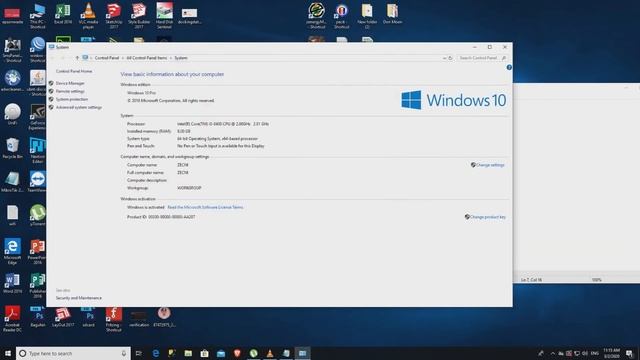Open the Windows Start menu
The width and height of the screenshot is (640, 360).
8,353
